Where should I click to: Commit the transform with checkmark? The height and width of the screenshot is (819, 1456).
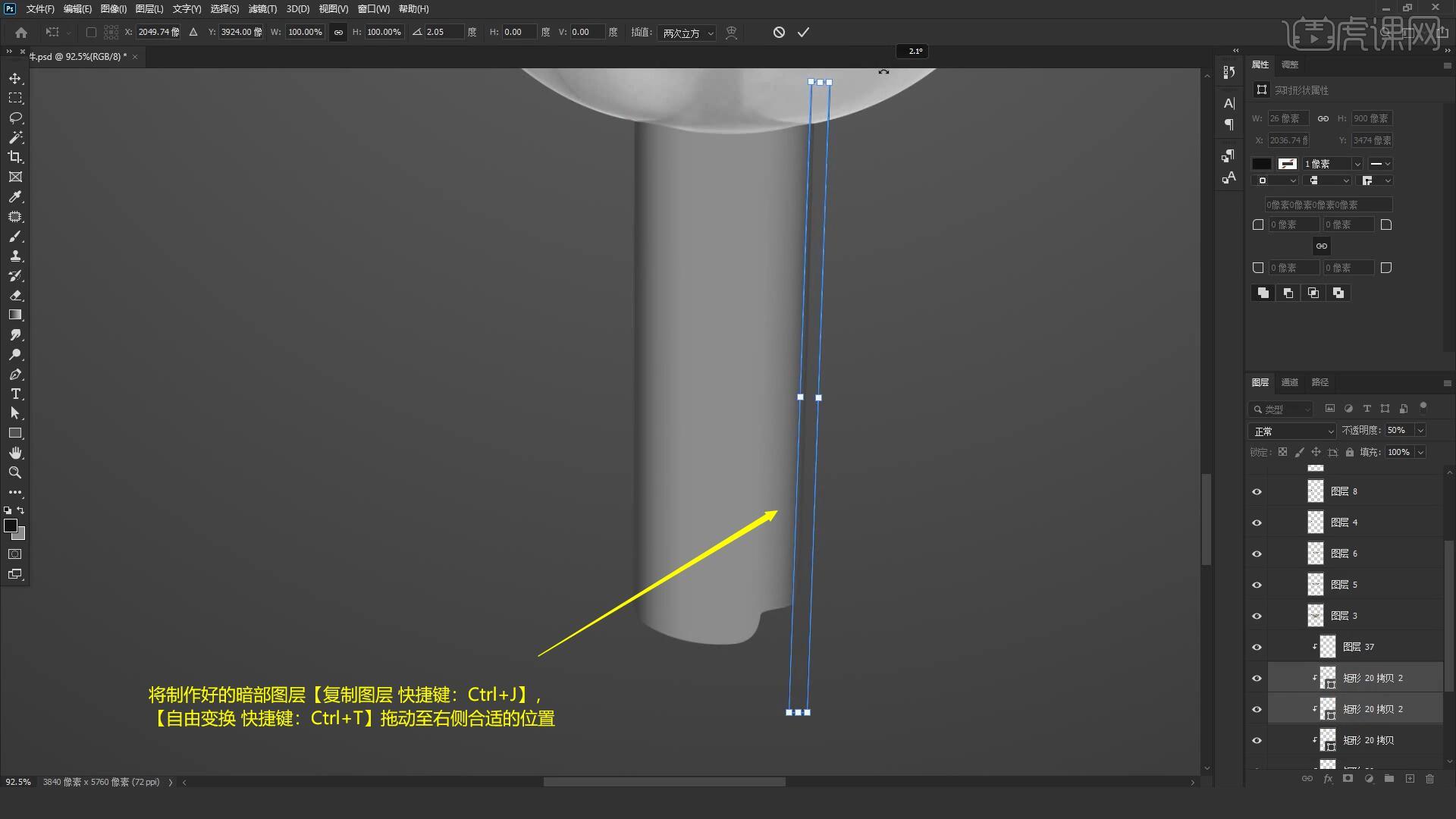[x=803, y=32]
